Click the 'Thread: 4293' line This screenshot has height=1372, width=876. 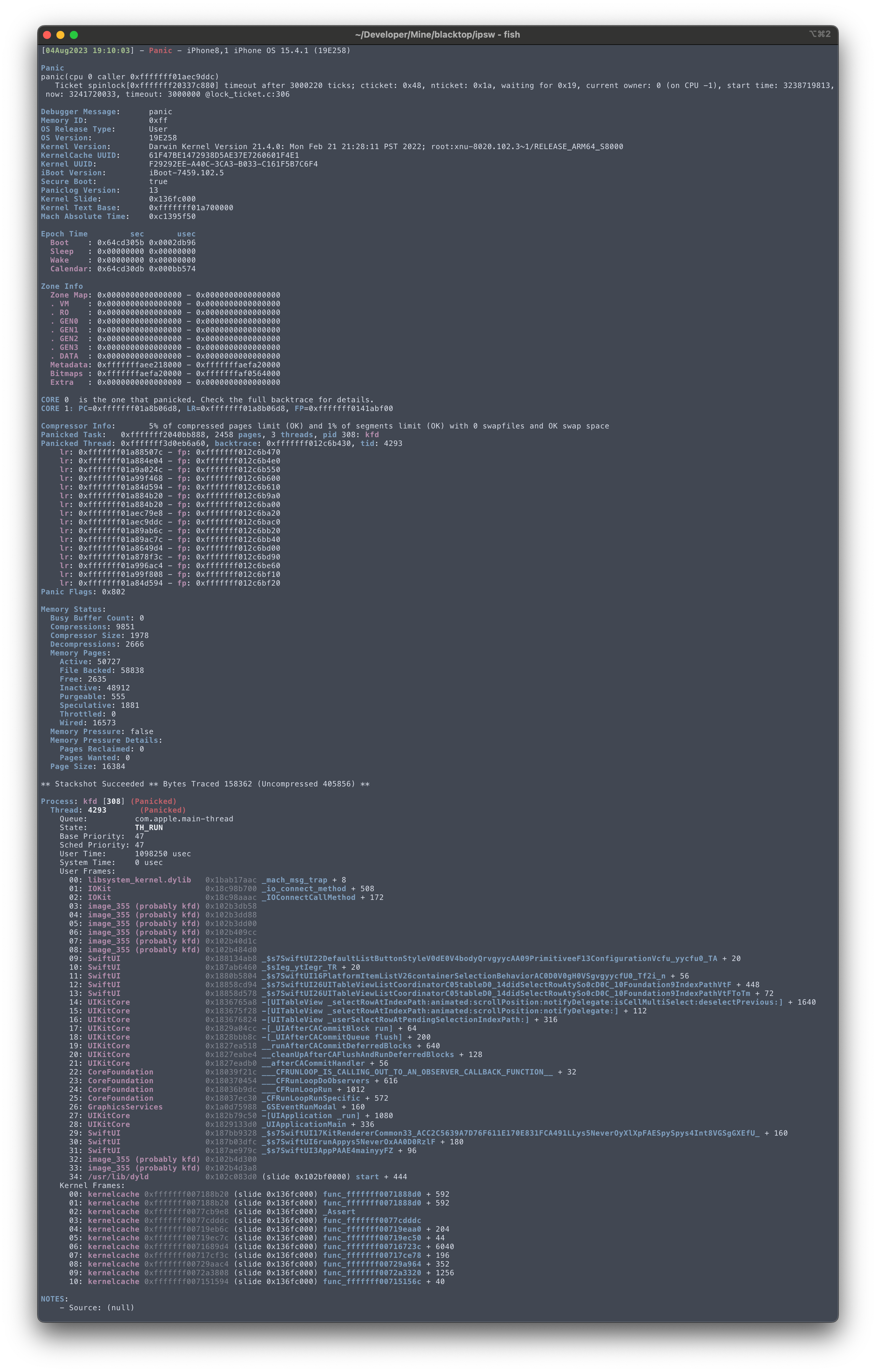tap(118, 810)
